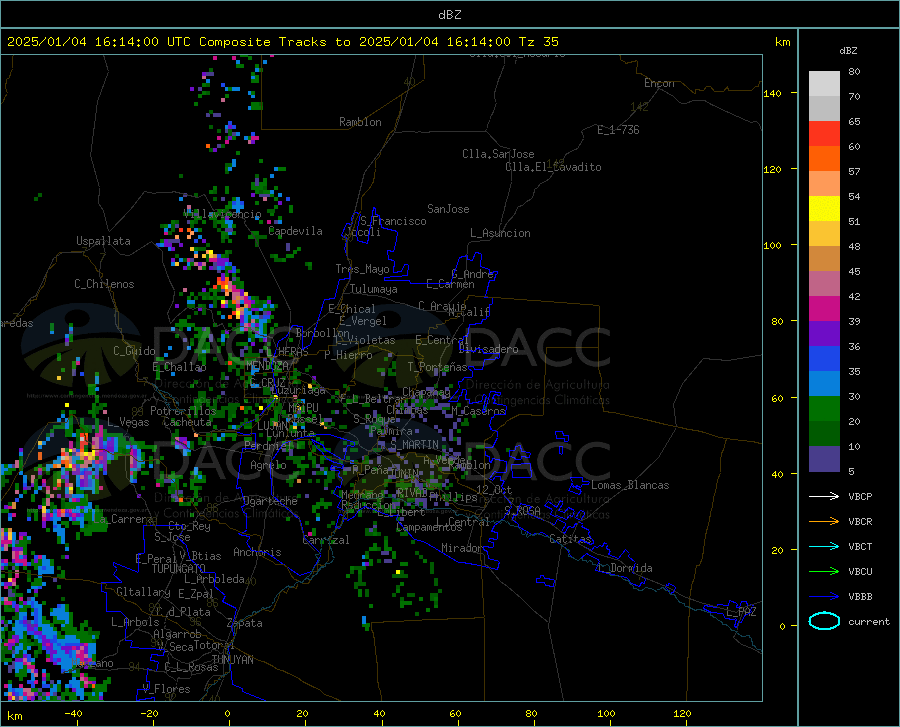Screen dimensions: 900x727
Task: Click the dBZ title at top
Action: (x=449, y=15)
